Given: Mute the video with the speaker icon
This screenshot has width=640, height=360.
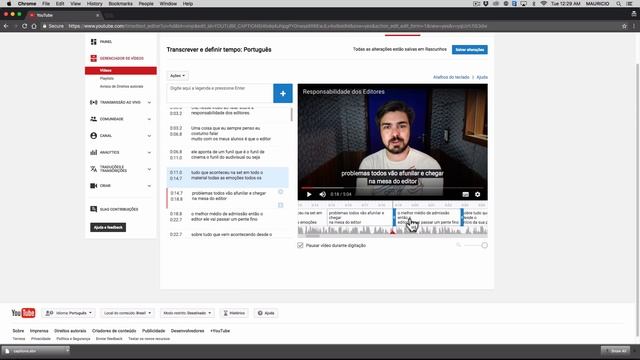Looking at the screenshot, I should point(322,194).
